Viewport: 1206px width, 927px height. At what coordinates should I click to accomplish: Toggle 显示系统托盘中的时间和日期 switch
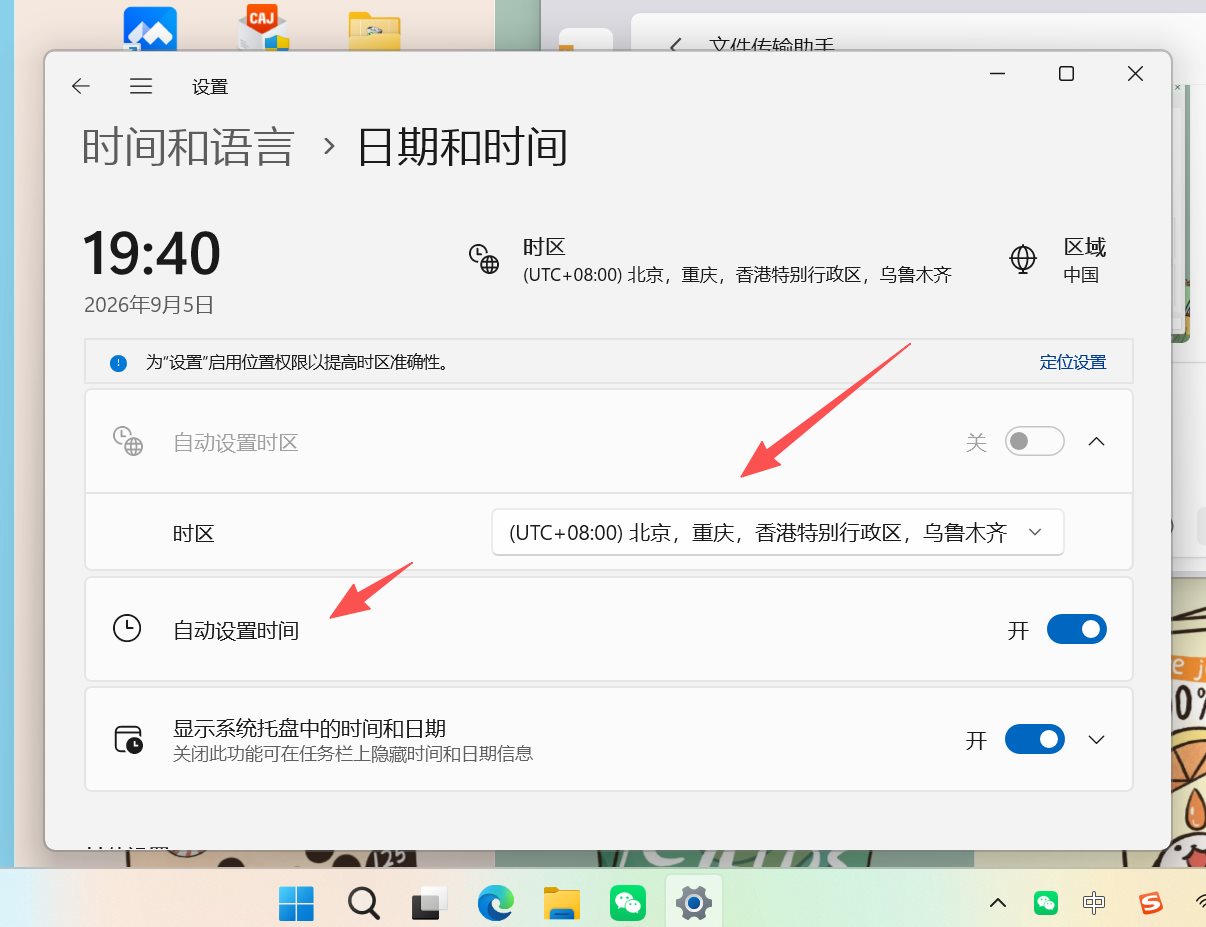point(1035,739)
